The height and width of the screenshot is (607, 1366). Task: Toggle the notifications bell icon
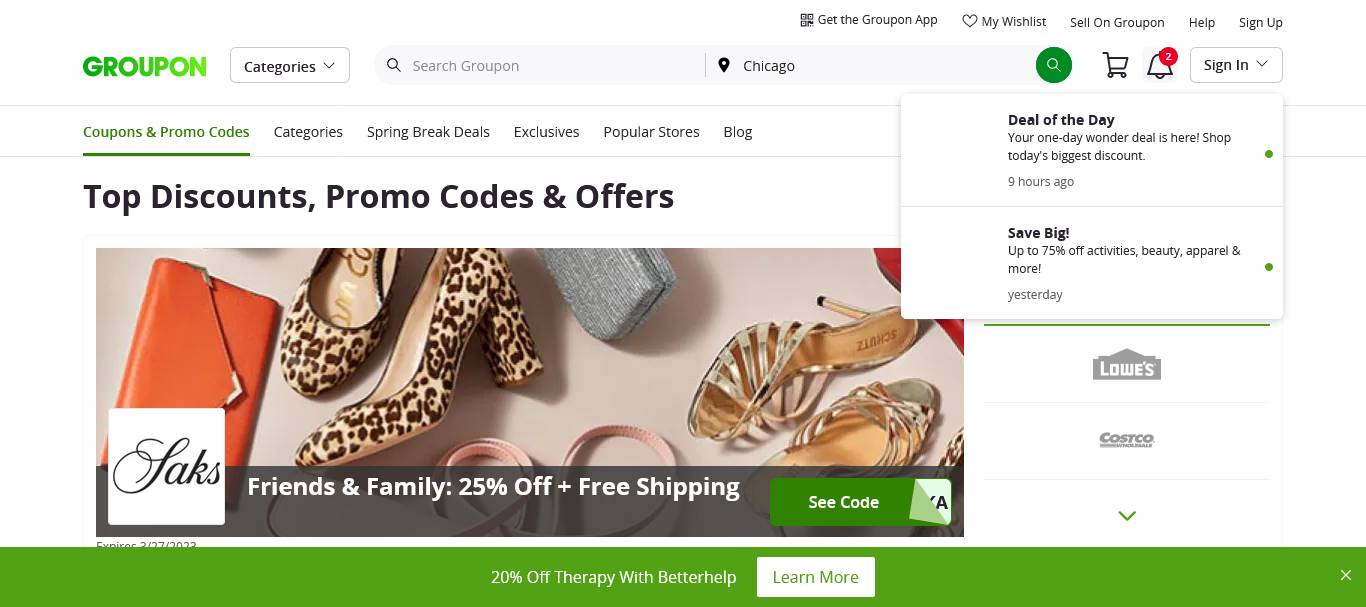(1160, 65)
